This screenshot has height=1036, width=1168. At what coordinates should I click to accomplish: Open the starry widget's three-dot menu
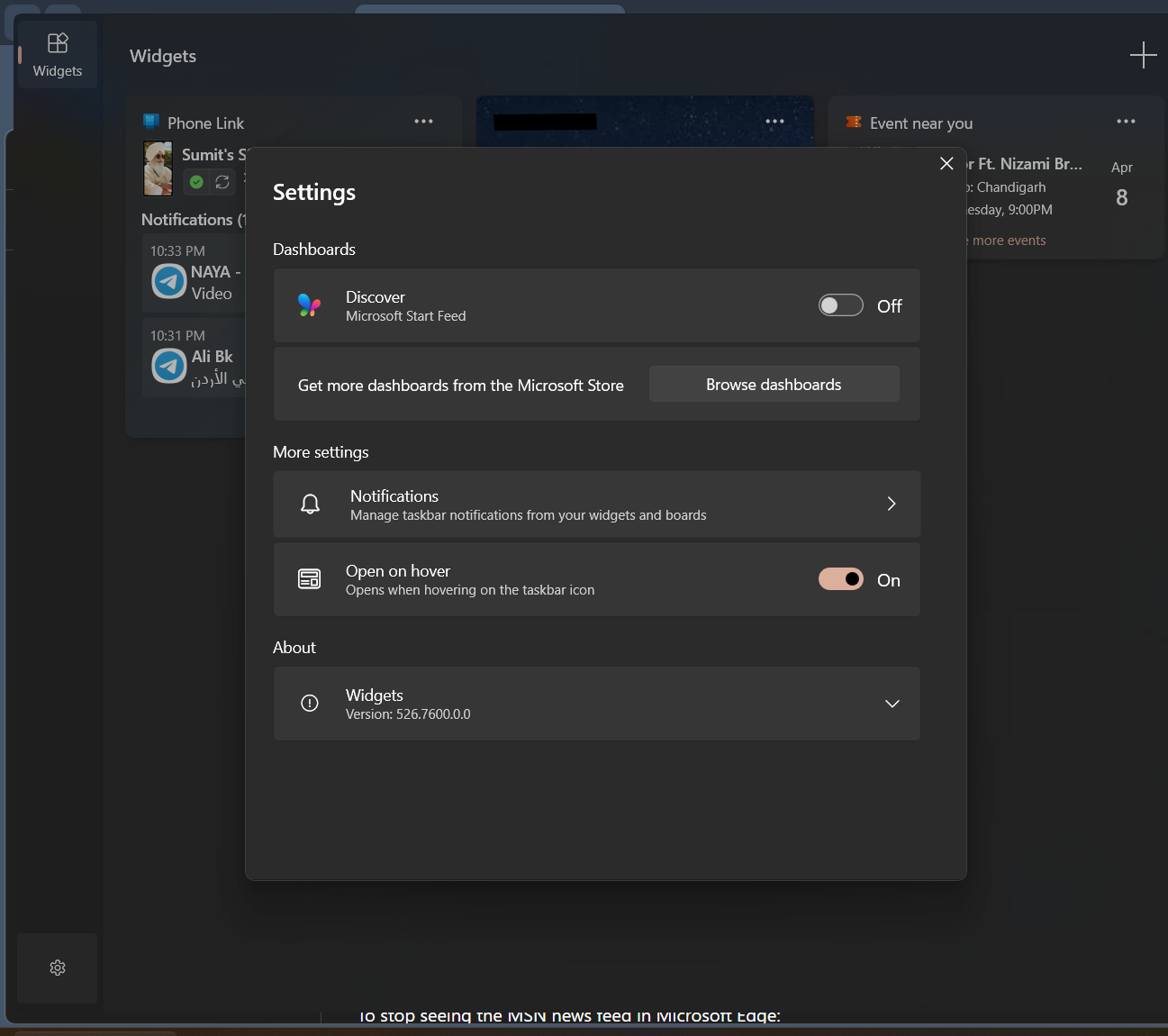(x=774, y=122)
